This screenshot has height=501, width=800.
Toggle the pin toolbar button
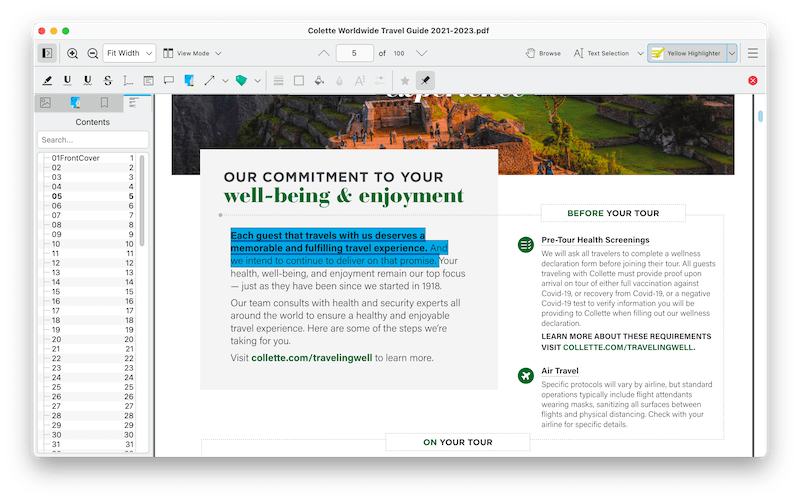pyautogui.click(x=425, y=80)
